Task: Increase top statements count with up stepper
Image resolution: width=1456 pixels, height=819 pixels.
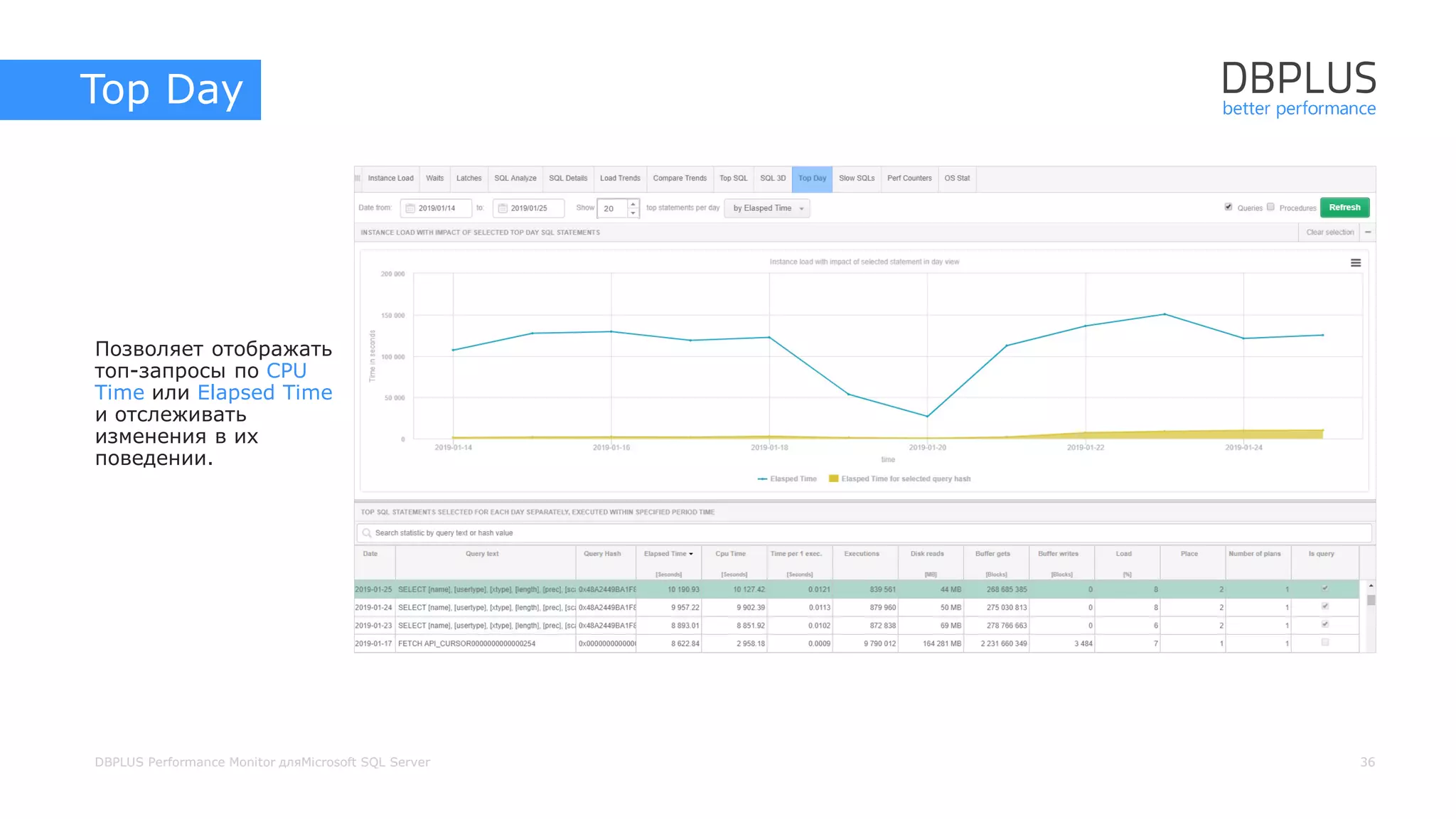Action: coord(633,204)
